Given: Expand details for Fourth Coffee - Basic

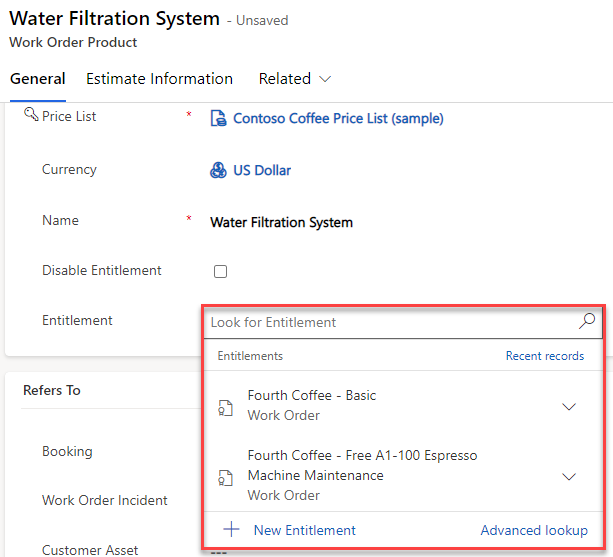Looking at the screenshot, I should tap(569, 407).
